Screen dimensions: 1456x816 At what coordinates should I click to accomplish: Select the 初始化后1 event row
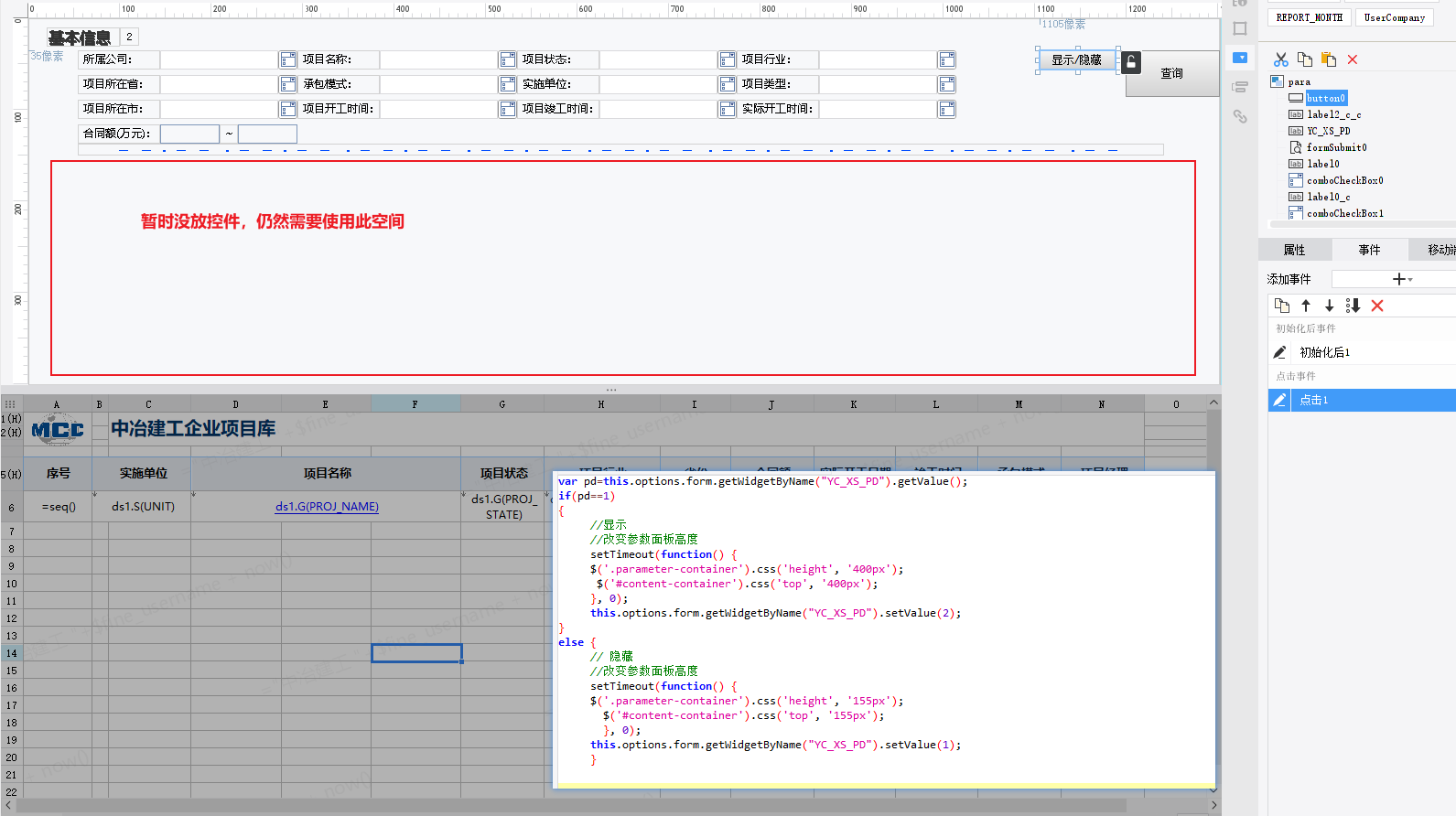1362,352
